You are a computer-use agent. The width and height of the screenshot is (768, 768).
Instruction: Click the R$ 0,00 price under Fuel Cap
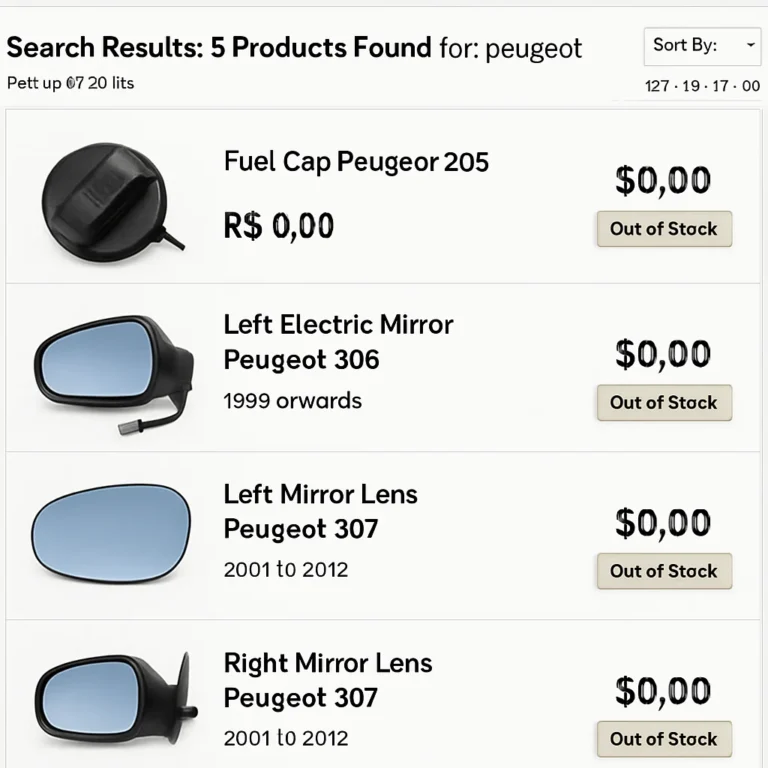pos(279,226)
